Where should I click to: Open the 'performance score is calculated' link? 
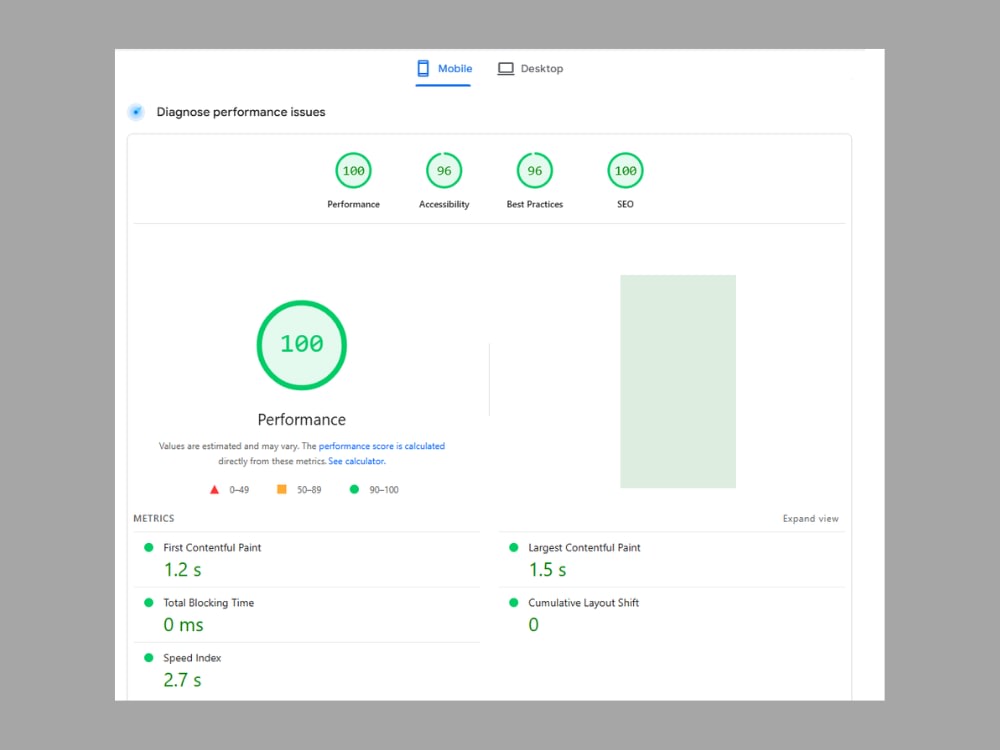tap(381, 446)
